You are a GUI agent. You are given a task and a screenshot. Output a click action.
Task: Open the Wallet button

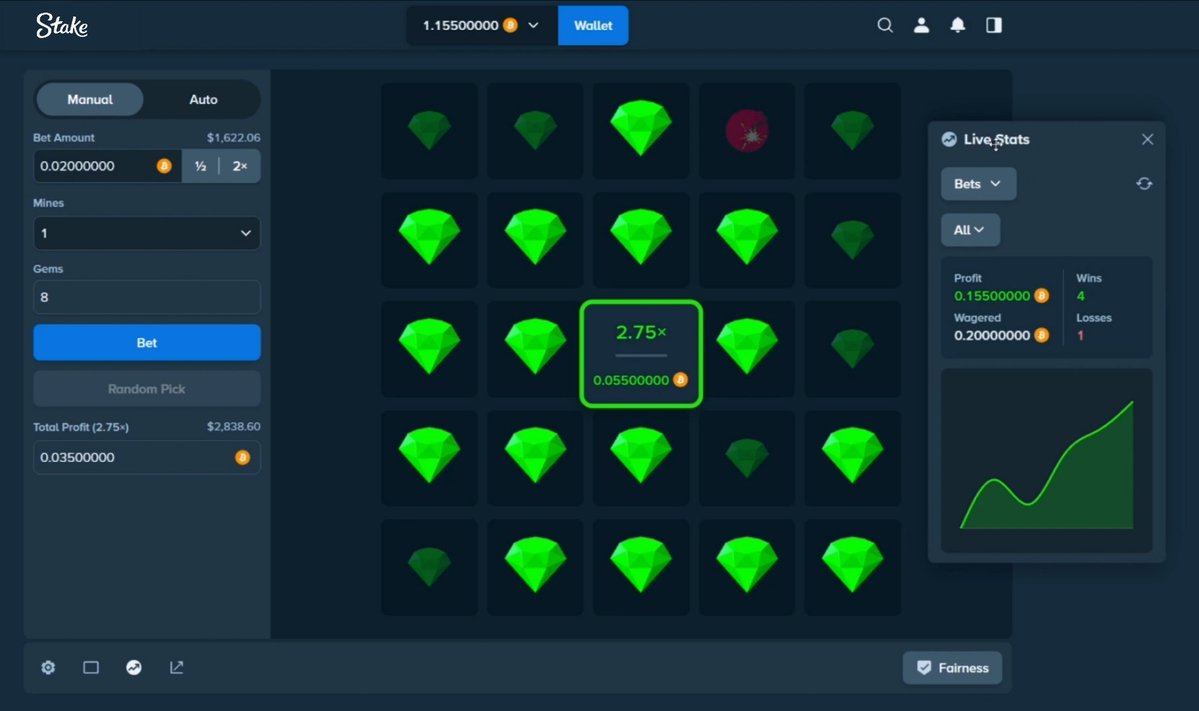593,25
